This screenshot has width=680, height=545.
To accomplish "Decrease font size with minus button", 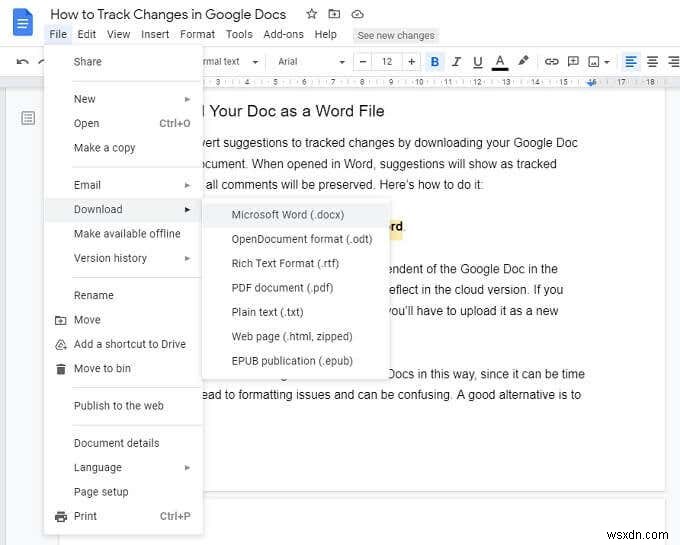I will 363,62.
